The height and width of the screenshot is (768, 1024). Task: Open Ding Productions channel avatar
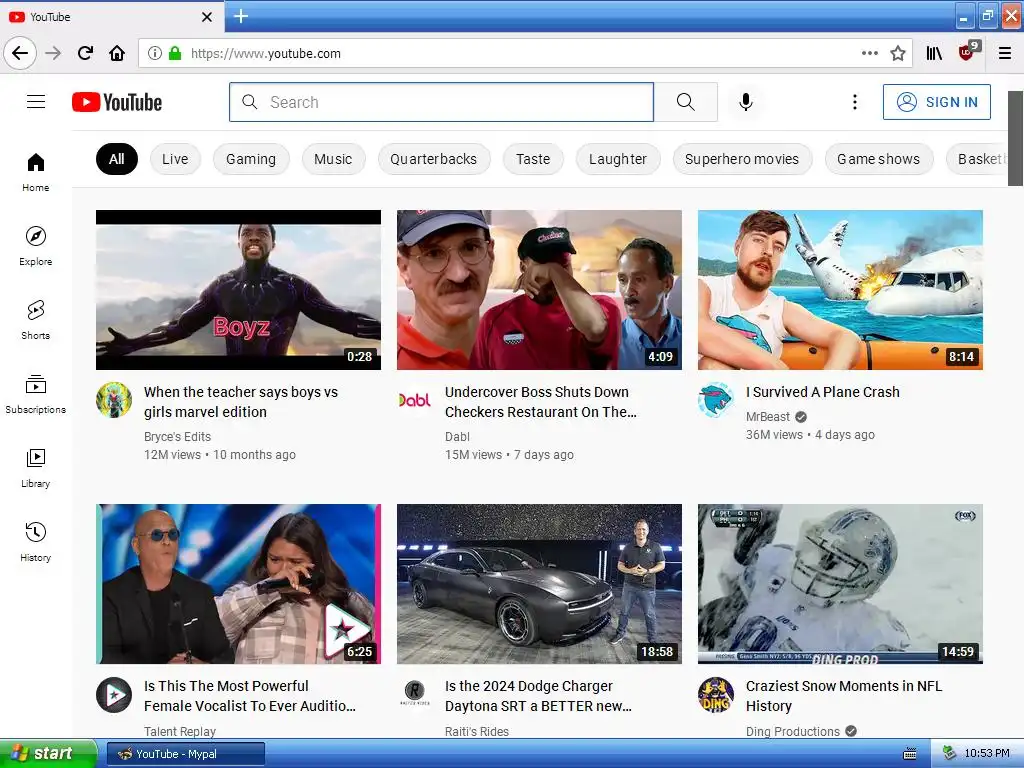[x=716, y=694]
